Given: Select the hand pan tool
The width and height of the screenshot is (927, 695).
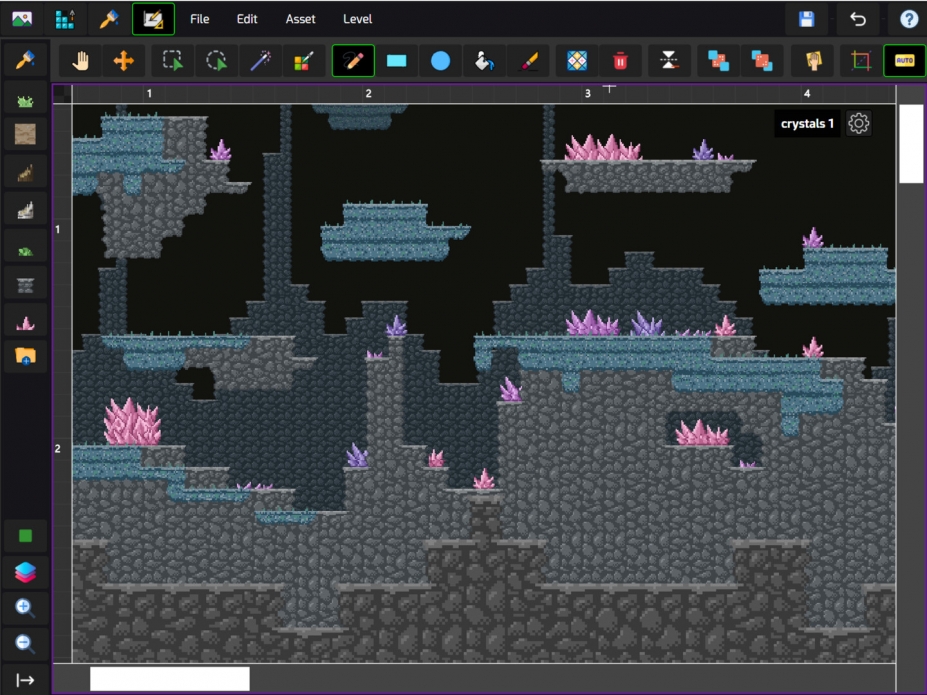Looking at the screenshot, I should click(x=81, y=61).
